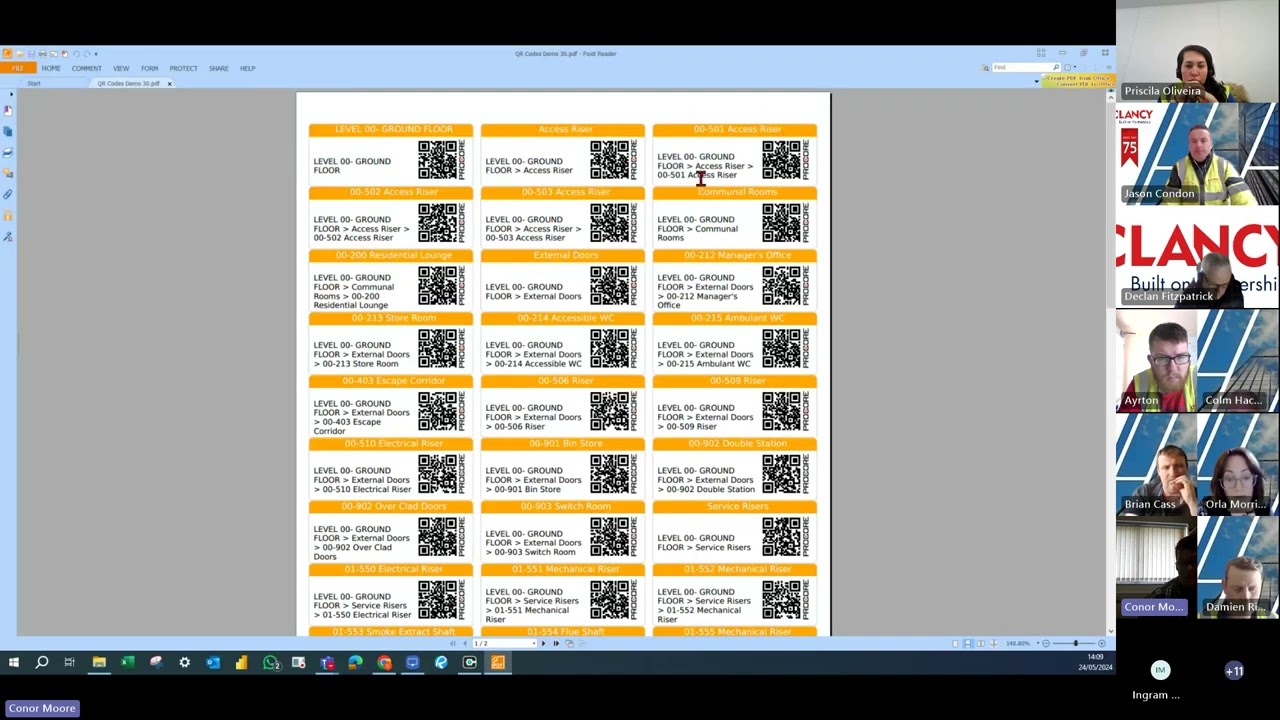
Task: Click the '00-212 Manager's Office' header
Action: point(737,255)
